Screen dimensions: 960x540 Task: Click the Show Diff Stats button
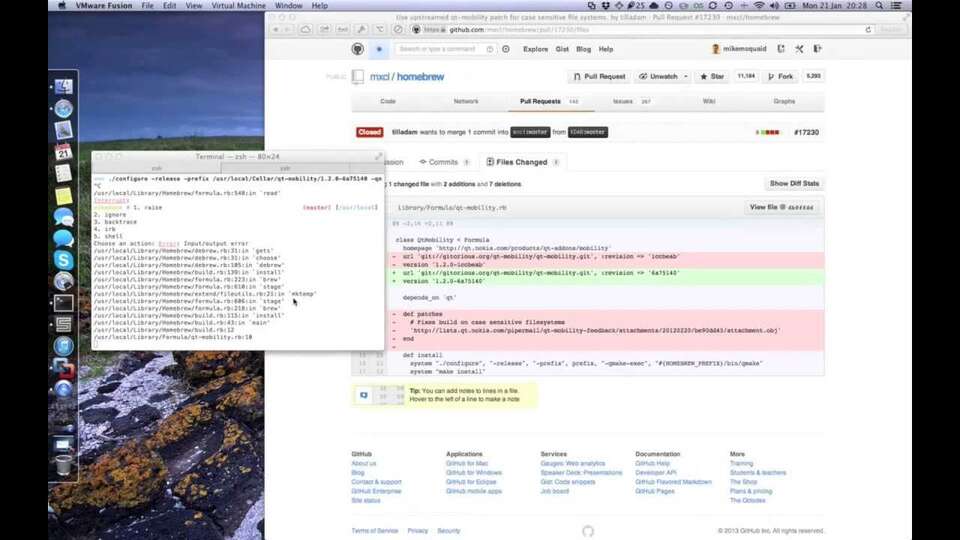tap(794, 184)
